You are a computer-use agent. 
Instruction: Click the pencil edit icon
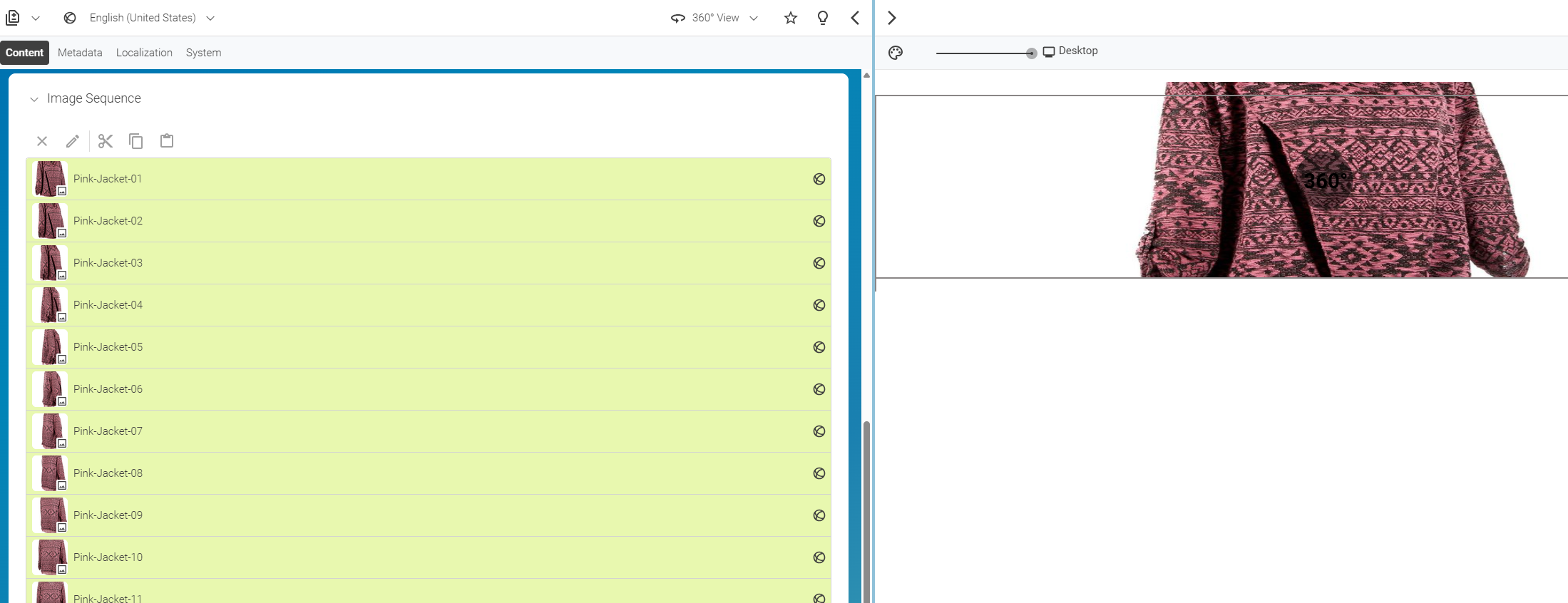click(x=73, y=141)
